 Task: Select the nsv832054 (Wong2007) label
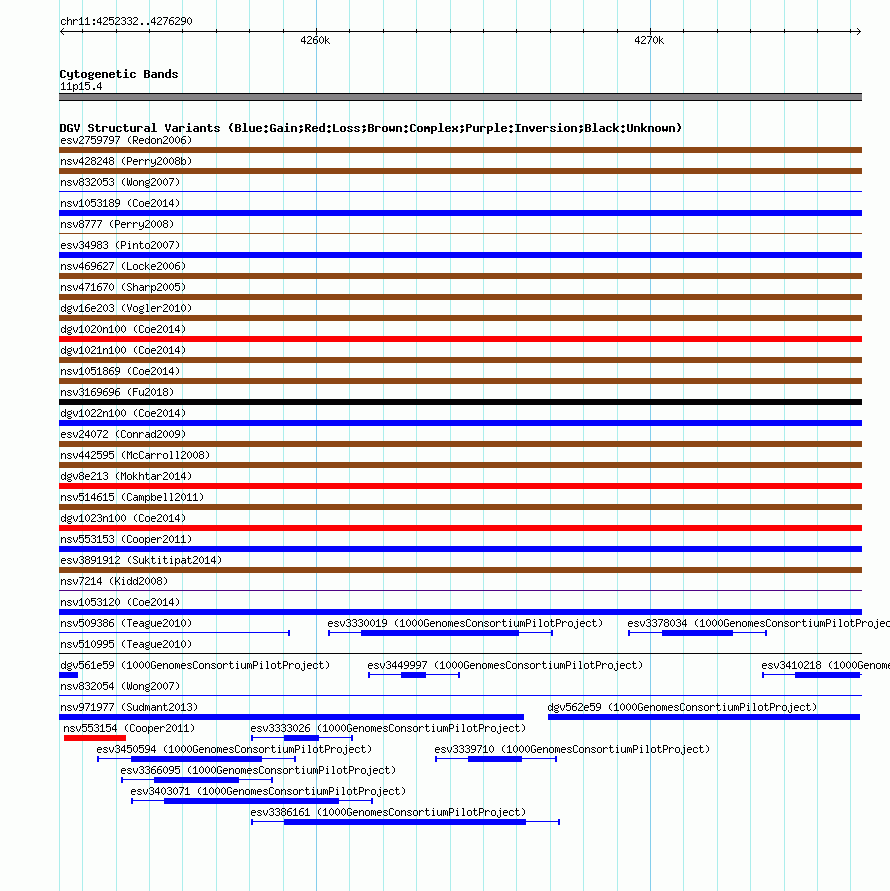pos(120,687)
